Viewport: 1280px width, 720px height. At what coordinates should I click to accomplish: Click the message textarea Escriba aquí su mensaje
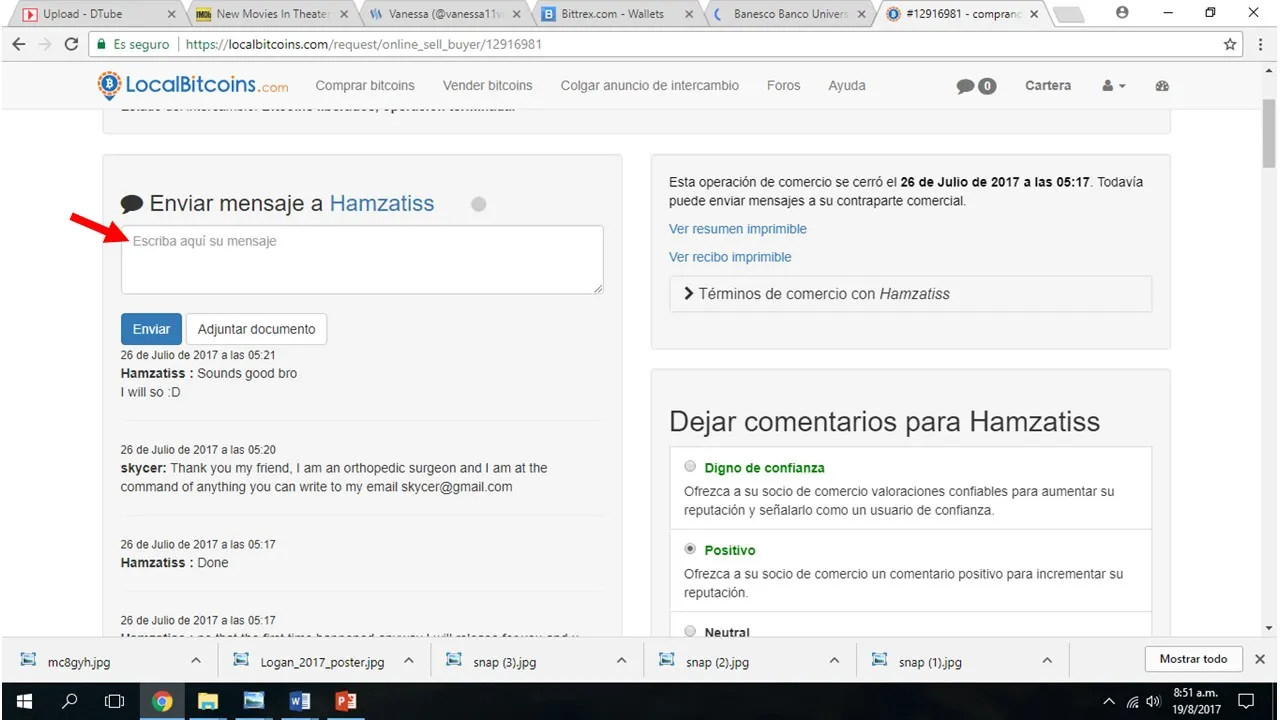pyautogui.click(x=362, y=259)
